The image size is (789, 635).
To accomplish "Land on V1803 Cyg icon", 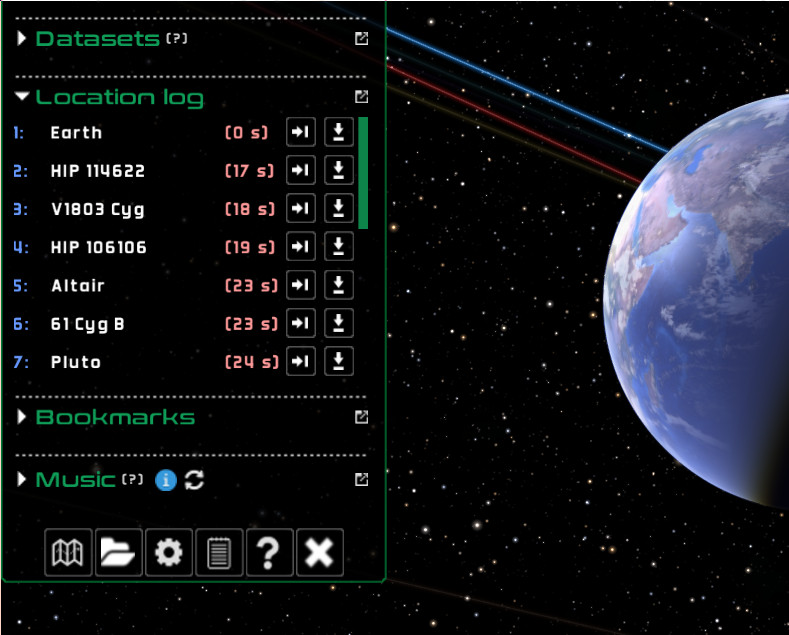I will point(339,208).
